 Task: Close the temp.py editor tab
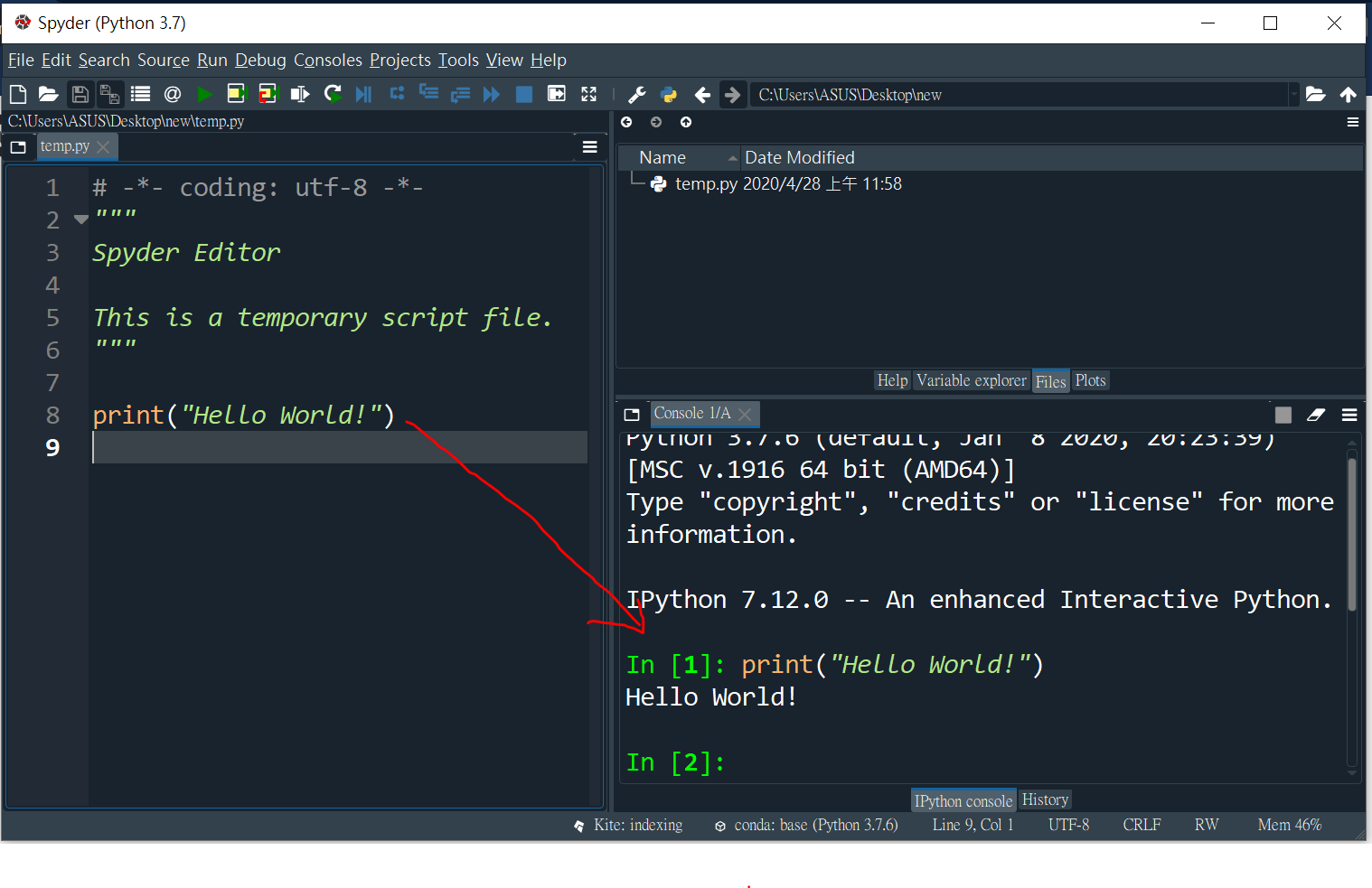click(103, 146)
